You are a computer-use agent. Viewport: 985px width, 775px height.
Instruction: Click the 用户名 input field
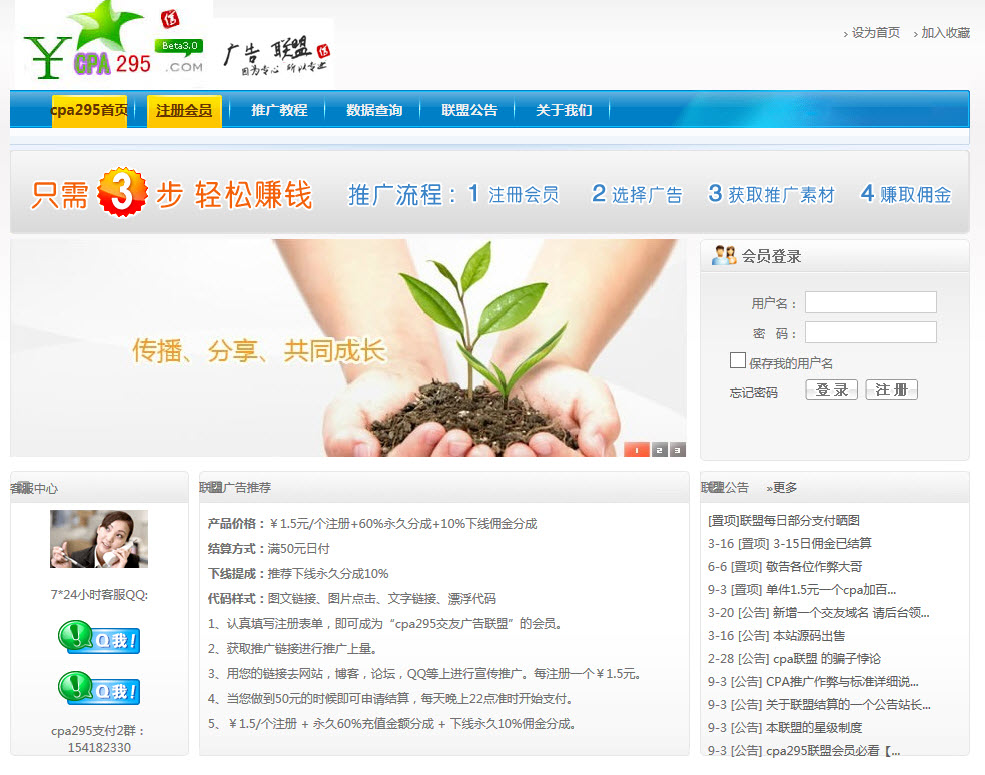[x=870, y=302]
